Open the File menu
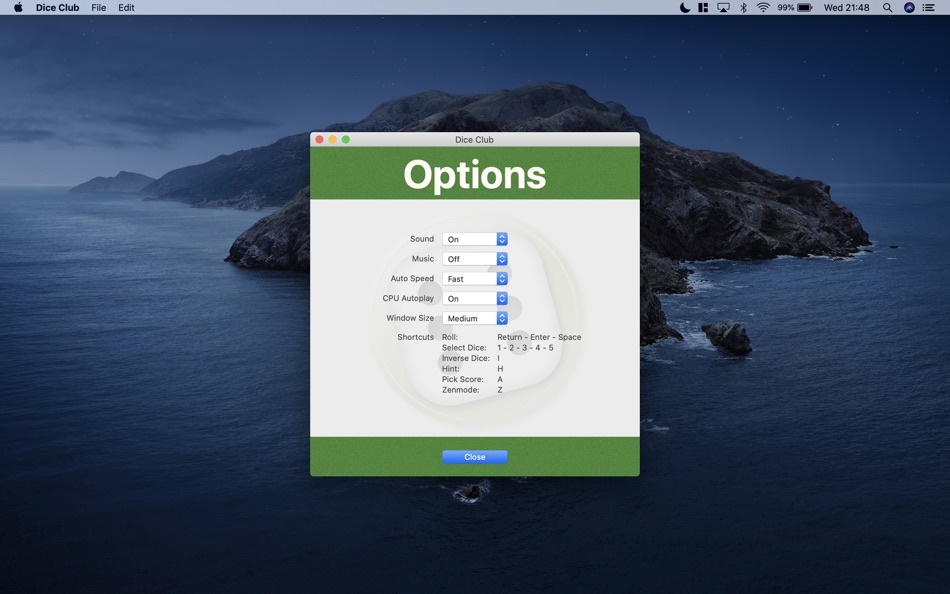Image resolution: width=950 pixels, height=594 pixels. [99, 7]
